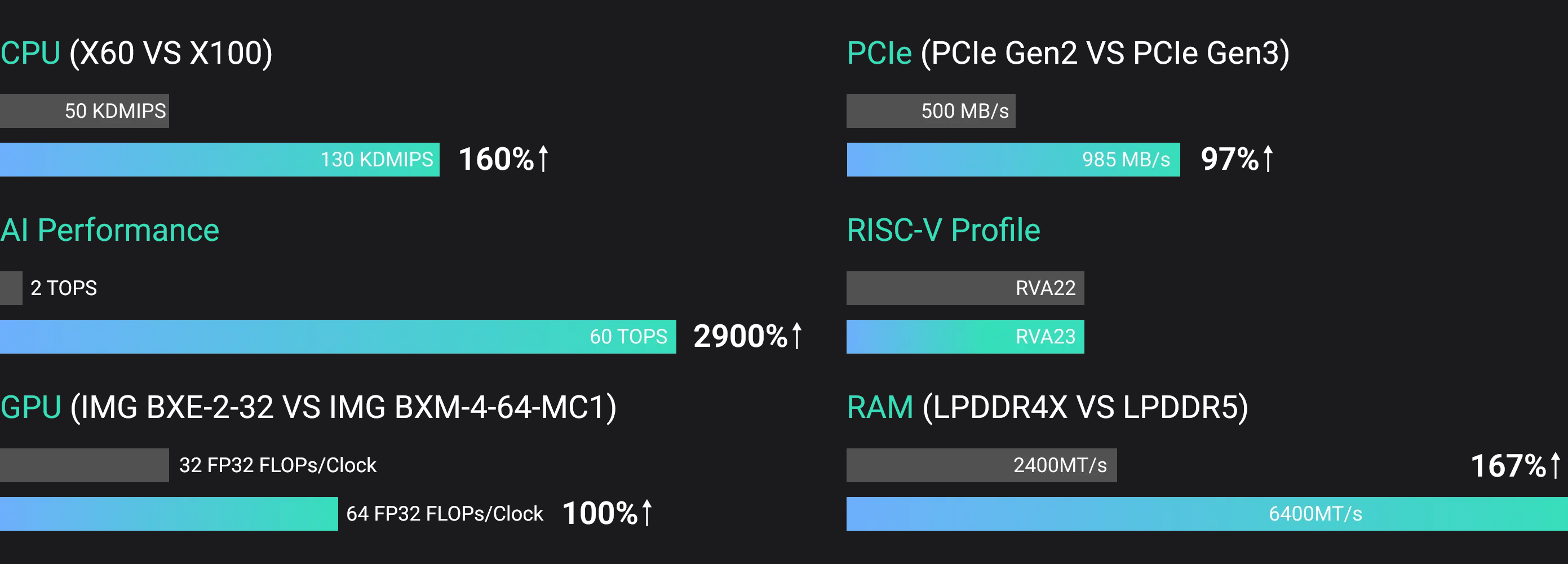Screen dimensions: 1568x564
Task: Click the green RVA23 bar
Action: [965, 337]
